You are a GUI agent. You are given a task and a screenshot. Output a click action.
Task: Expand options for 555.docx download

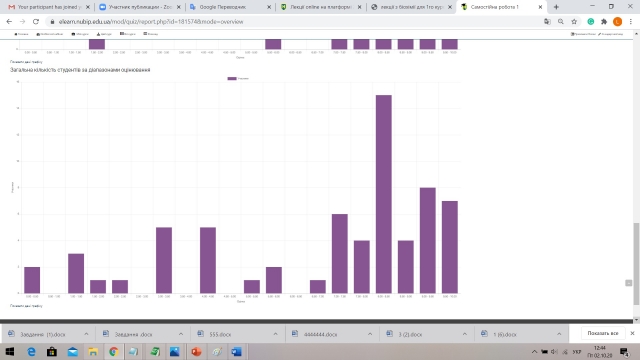[x=276, y=334]
